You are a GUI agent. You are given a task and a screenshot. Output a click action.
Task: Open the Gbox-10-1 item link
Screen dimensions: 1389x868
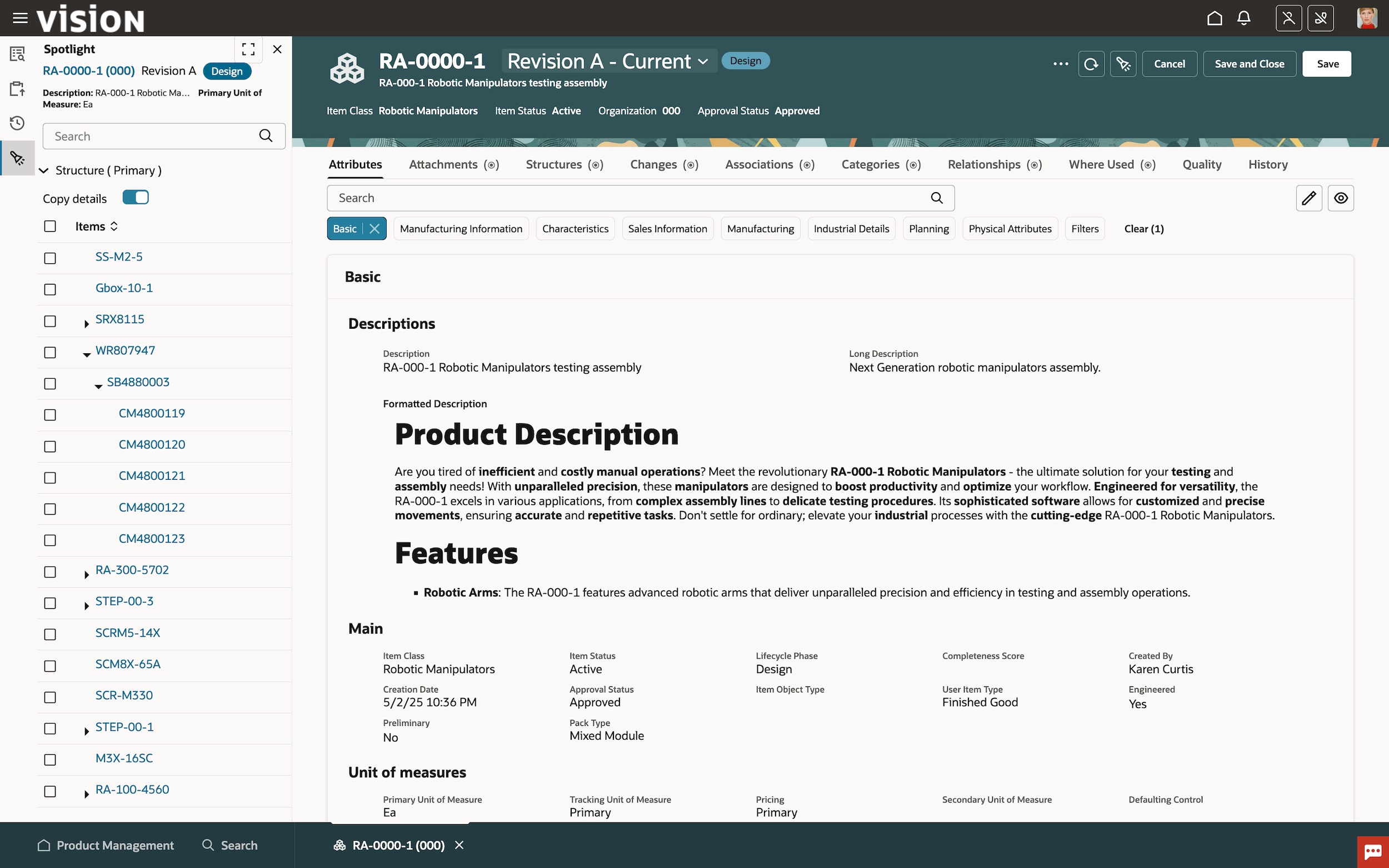[x=124, y=288]
